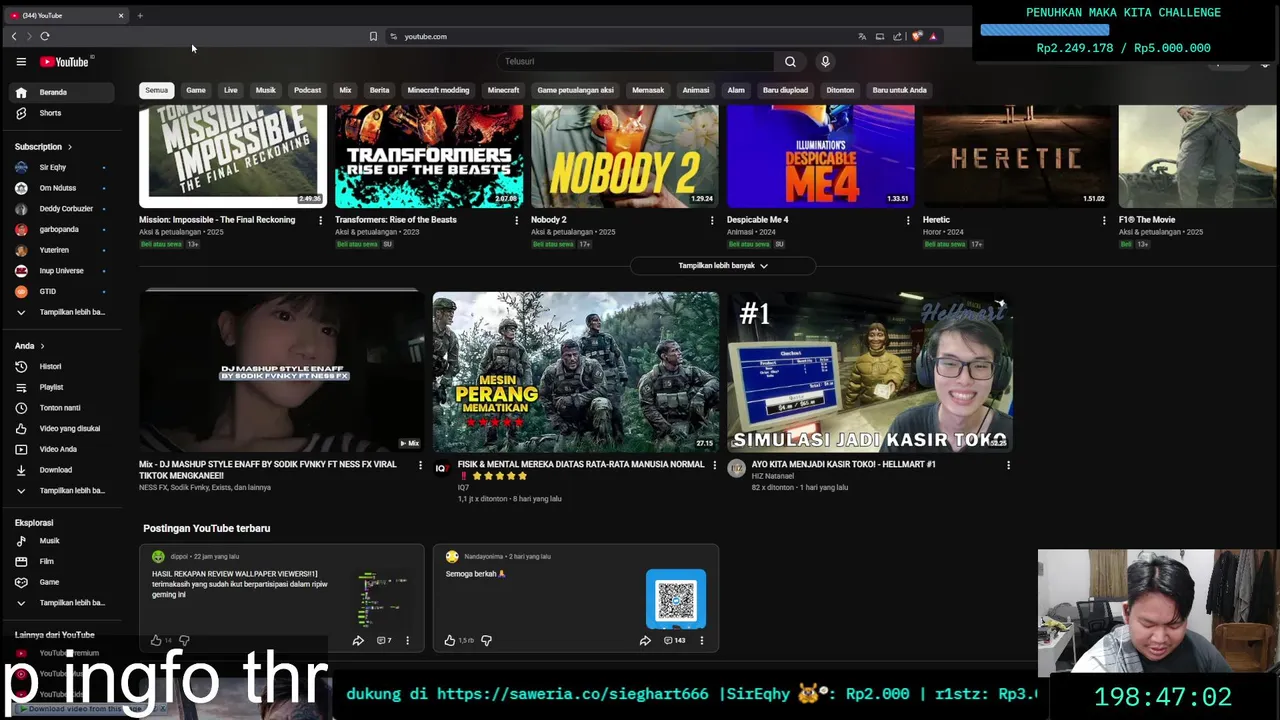The height and width of the screenshot is (720, 1280).
Task: Open HIZ Natanael channel name
Action: coord(772,476)
